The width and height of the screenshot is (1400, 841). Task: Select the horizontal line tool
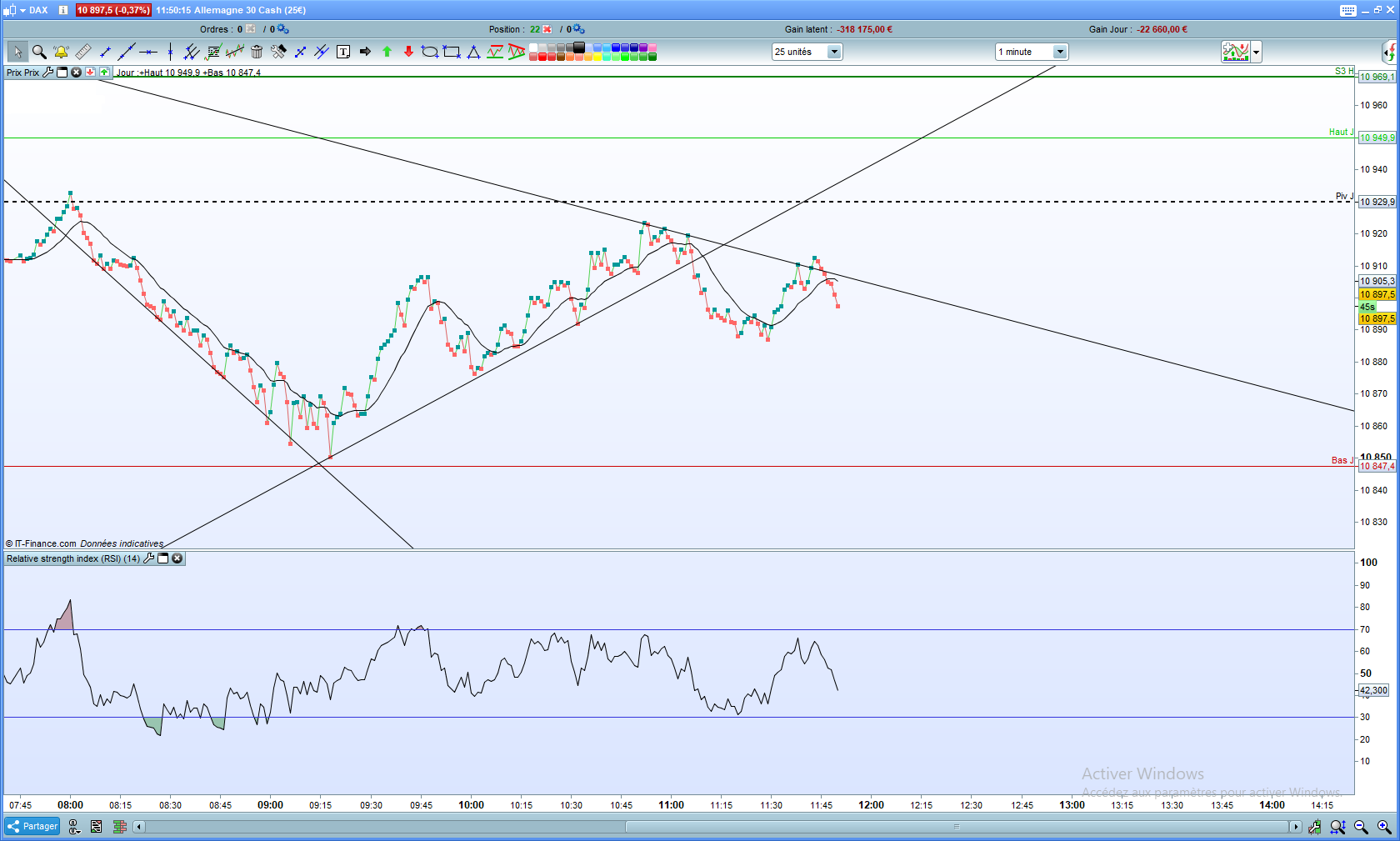click(x=148, y=52)
